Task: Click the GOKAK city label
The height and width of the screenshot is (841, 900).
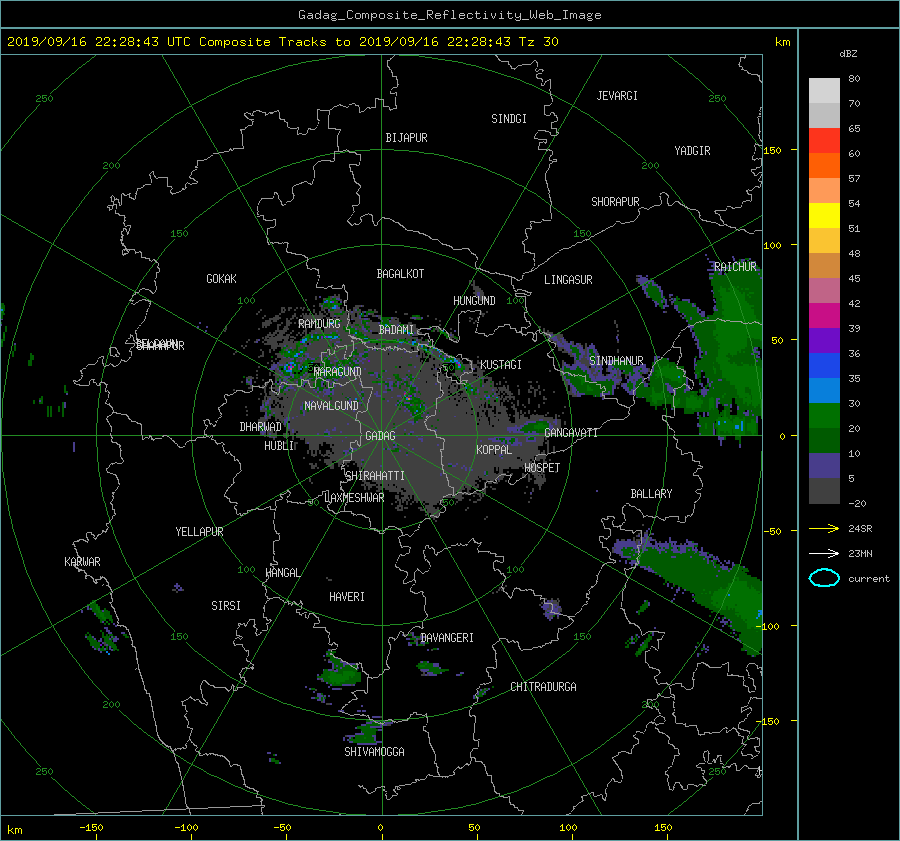Action: [x=221, y=279]
